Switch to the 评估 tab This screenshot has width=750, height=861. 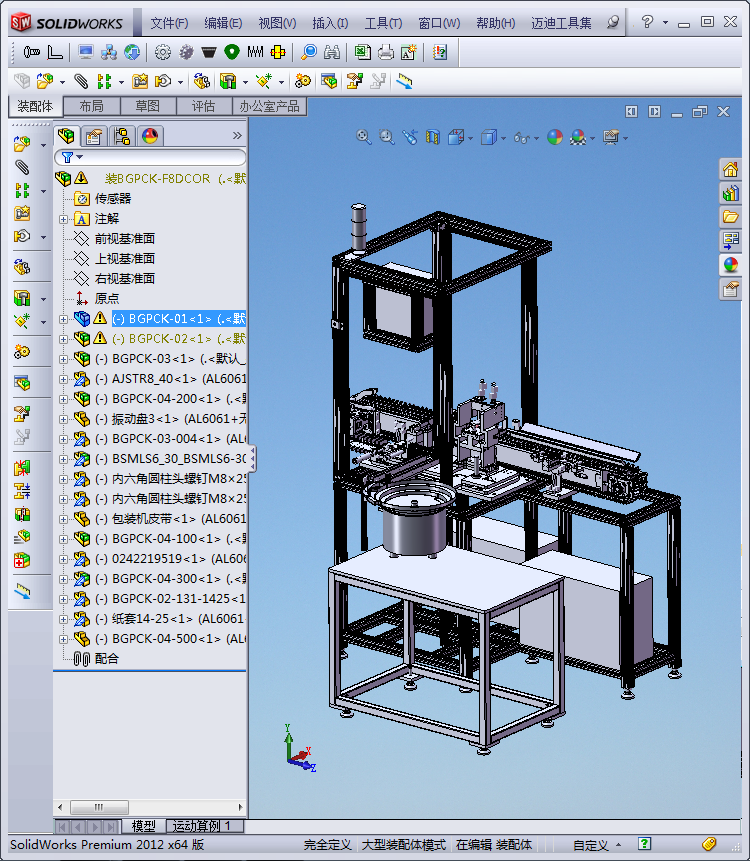pos(204,106)
